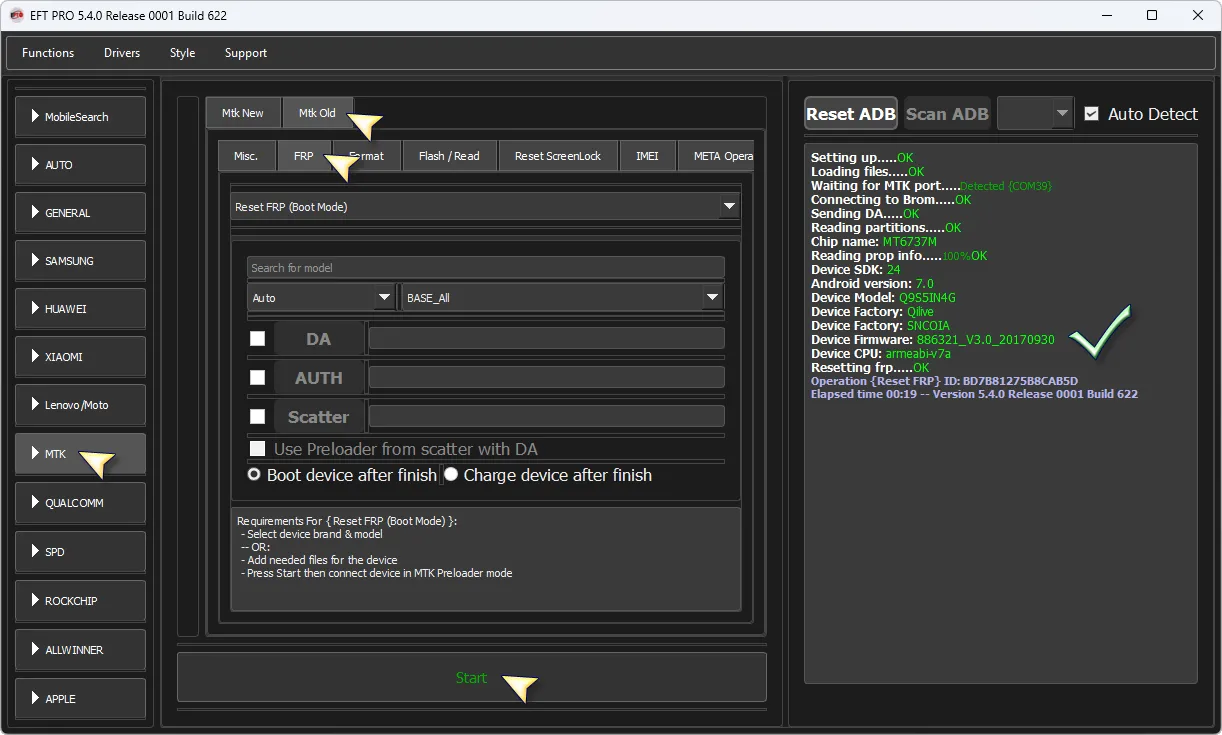Switch to the Flash / Read tab
The width and height of the screenshot is (1222, 735).
click(x=449, y=156)
